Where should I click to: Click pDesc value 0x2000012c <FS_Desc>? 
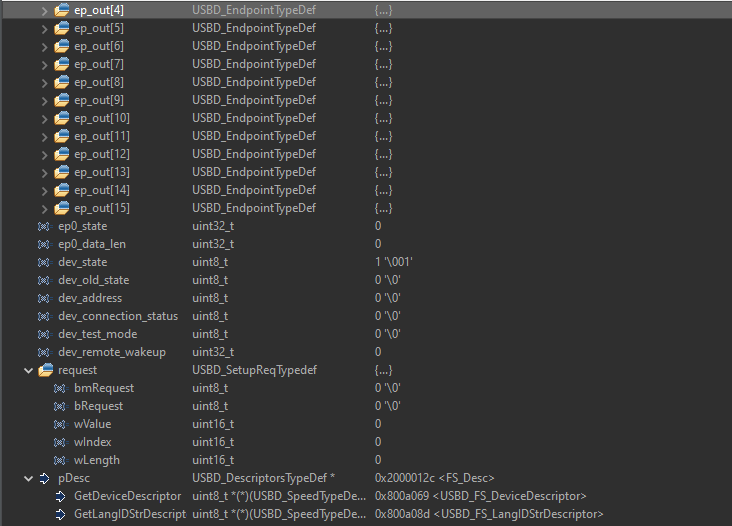coord(434,478)
